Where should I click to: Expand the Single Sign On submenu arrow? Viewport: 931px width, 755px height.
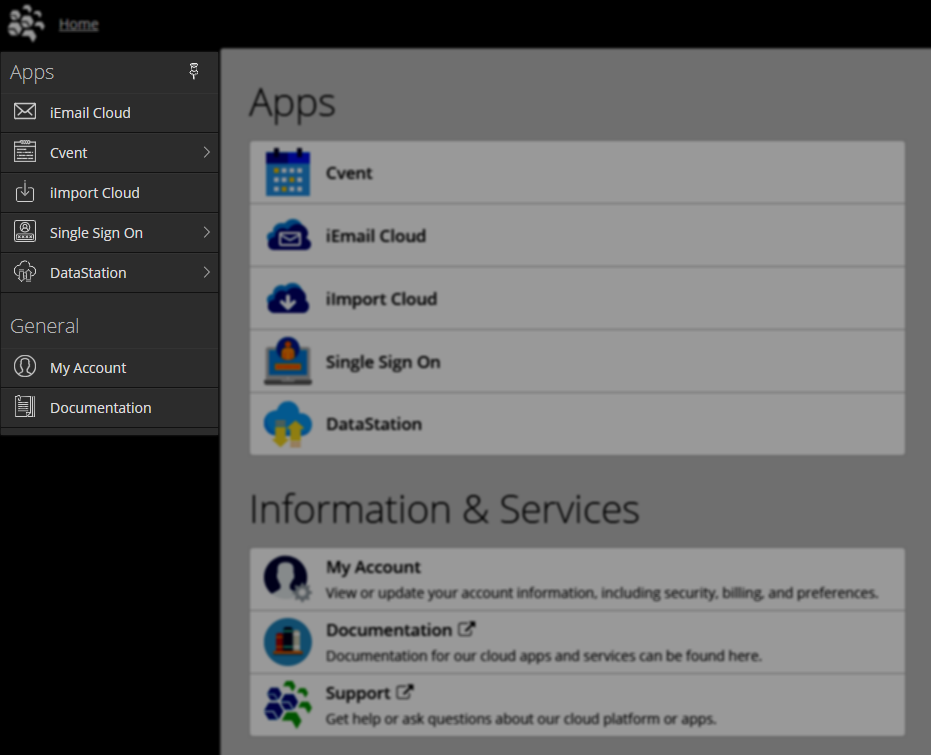206,232
